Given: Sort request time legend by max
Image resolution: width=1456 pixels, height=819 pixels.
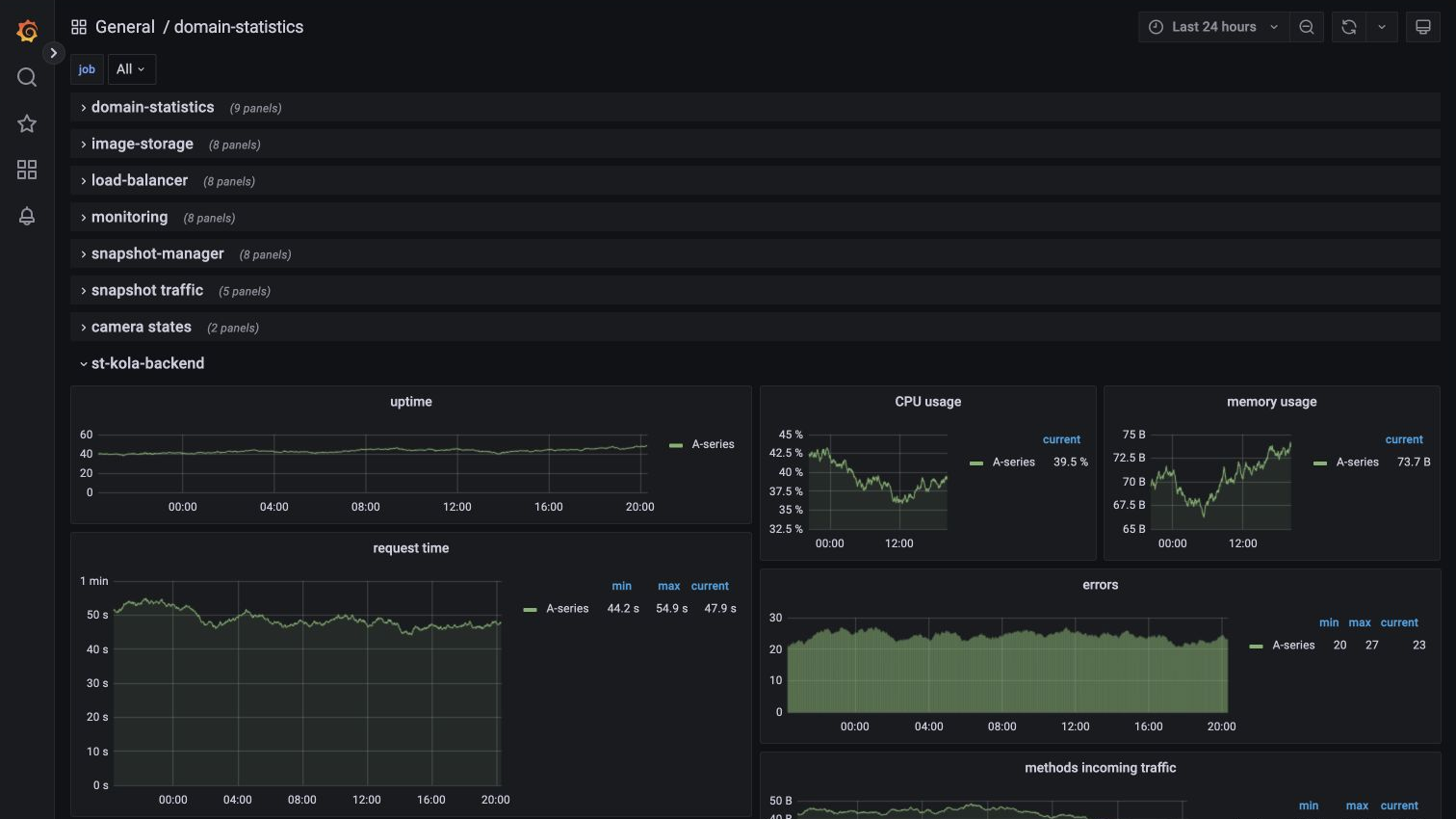Looking at the screenshot, I should tap(669, 586).
